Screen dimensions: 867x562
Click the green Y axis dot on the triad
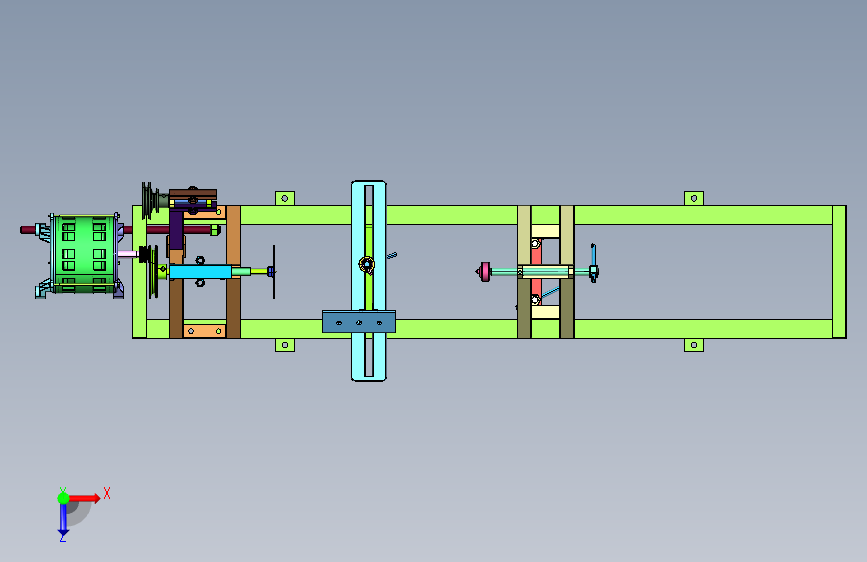[63, 498]
